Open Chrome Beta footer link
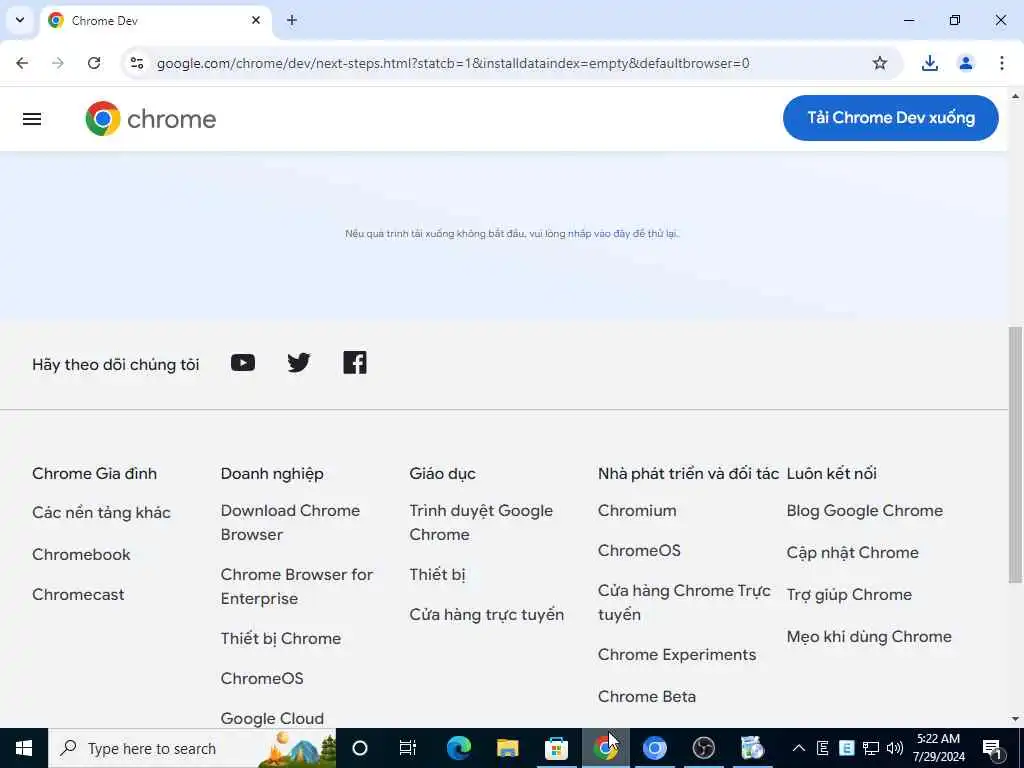 pos(647,697)
